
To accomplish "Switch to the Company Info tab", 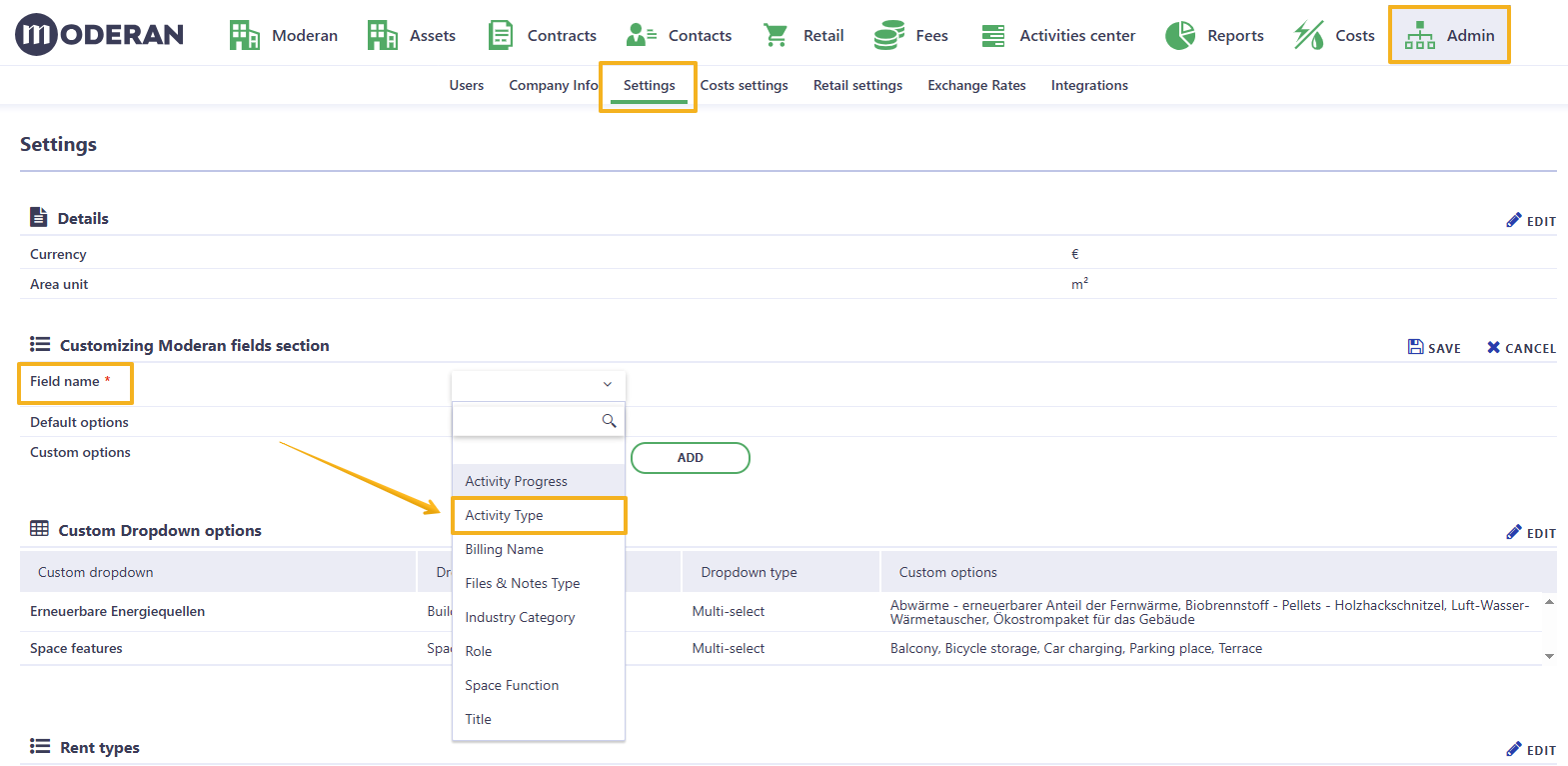I will (x=554, y=85).
